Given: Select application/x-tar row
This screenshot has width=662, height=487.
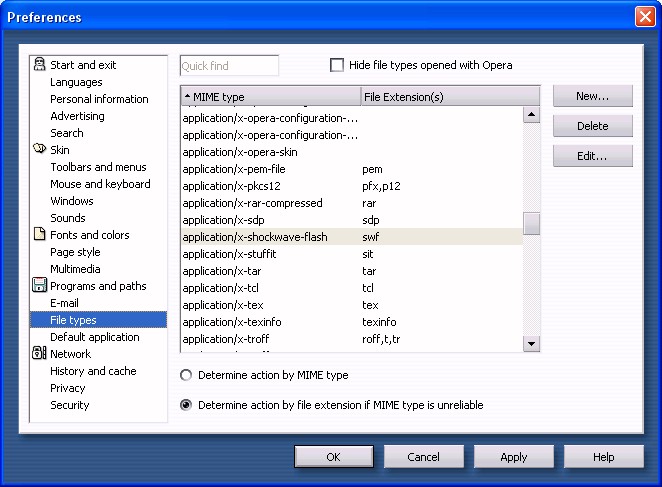Looking at the screenshot, I should tap(352, 271).
